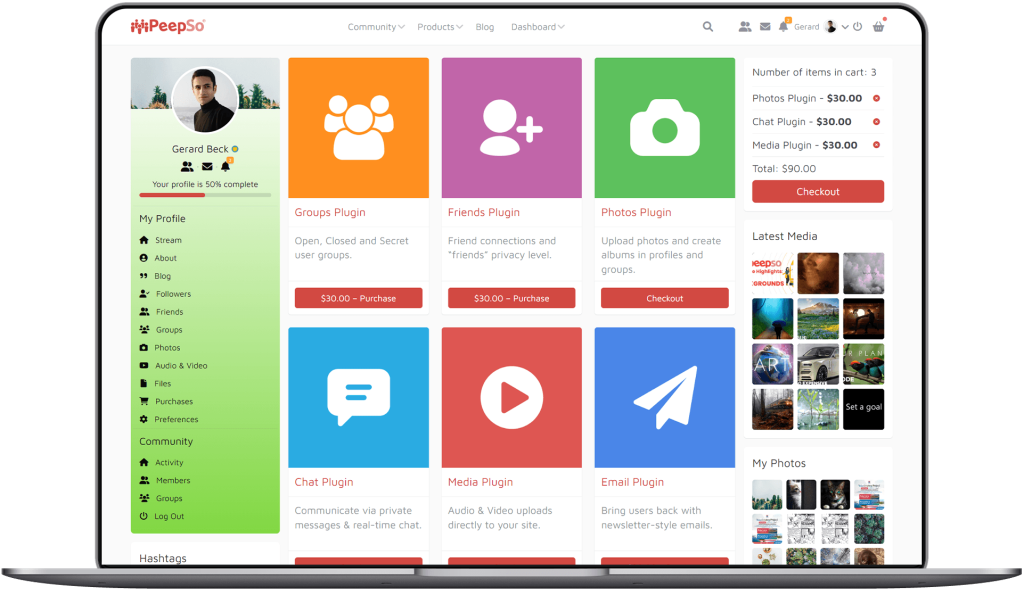Click Gerard's small avatar in header
1024x595 pixels.
click(831, 27)
